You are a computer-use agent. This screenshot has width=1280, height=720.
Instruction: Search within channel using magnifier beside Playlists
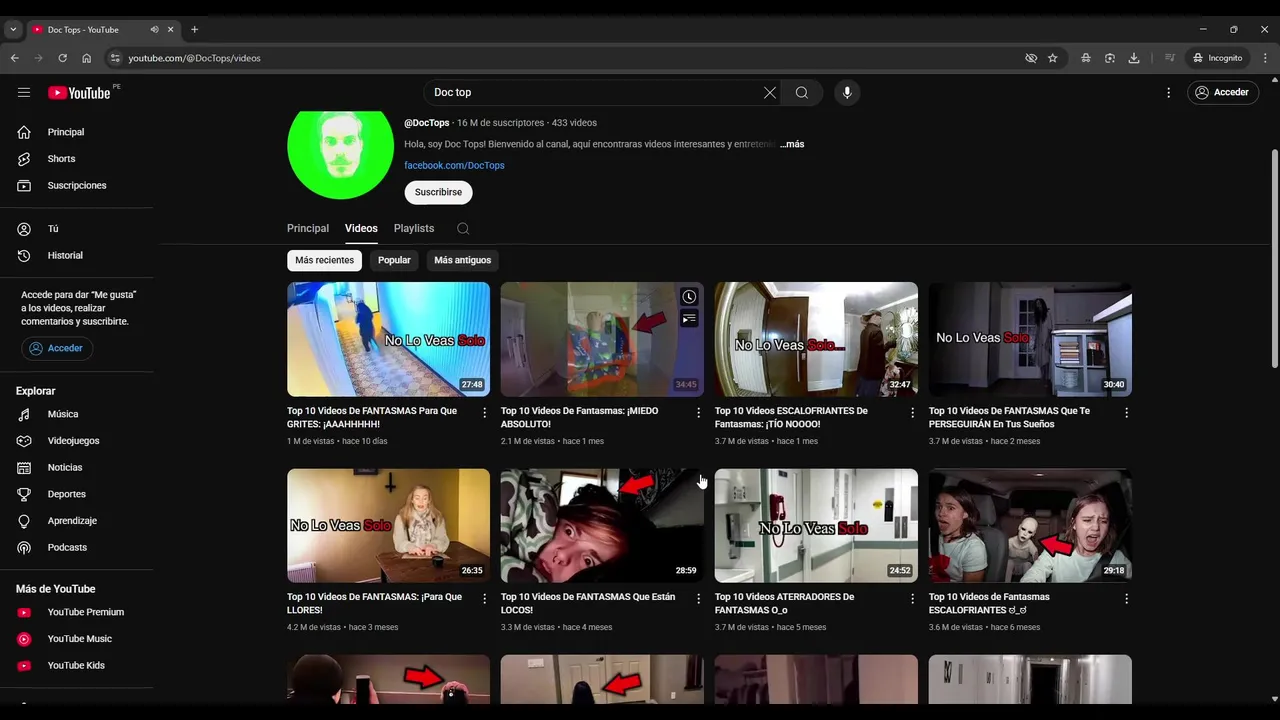[463, 228]
